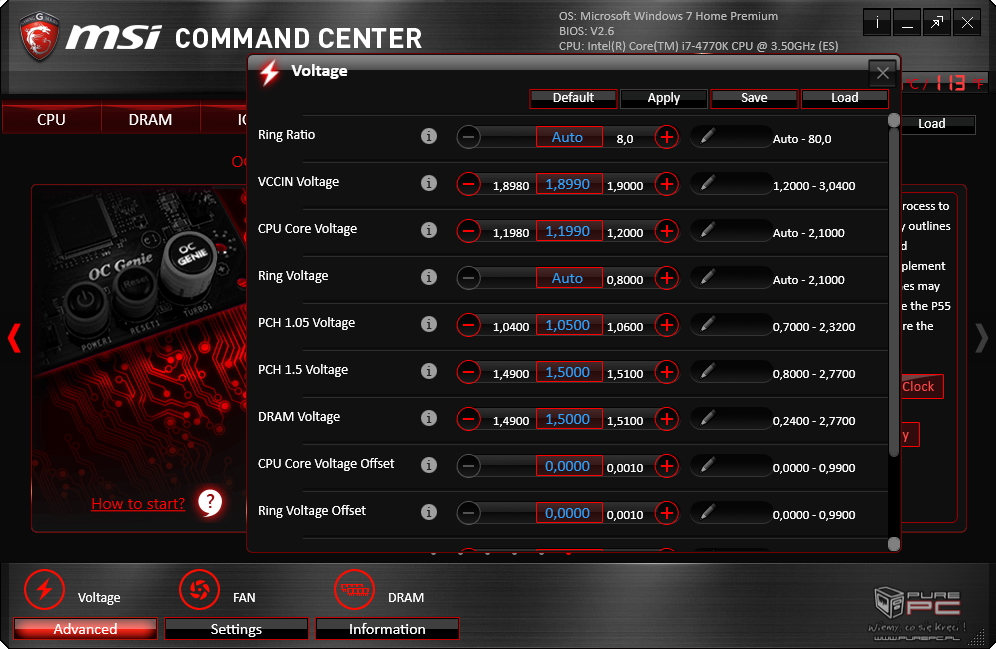Click the Load button in Voltage panel
Viewport: 996px width, 649px height.
pyautogui.click(x=845, y=98)
